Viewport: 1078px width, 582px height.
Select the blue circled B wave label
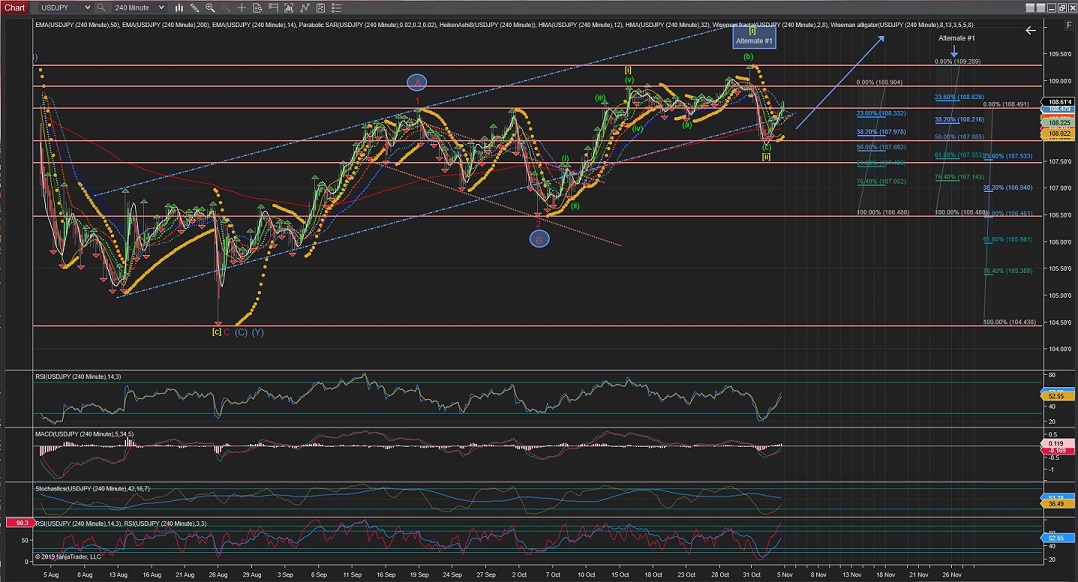tap(539, 239)
